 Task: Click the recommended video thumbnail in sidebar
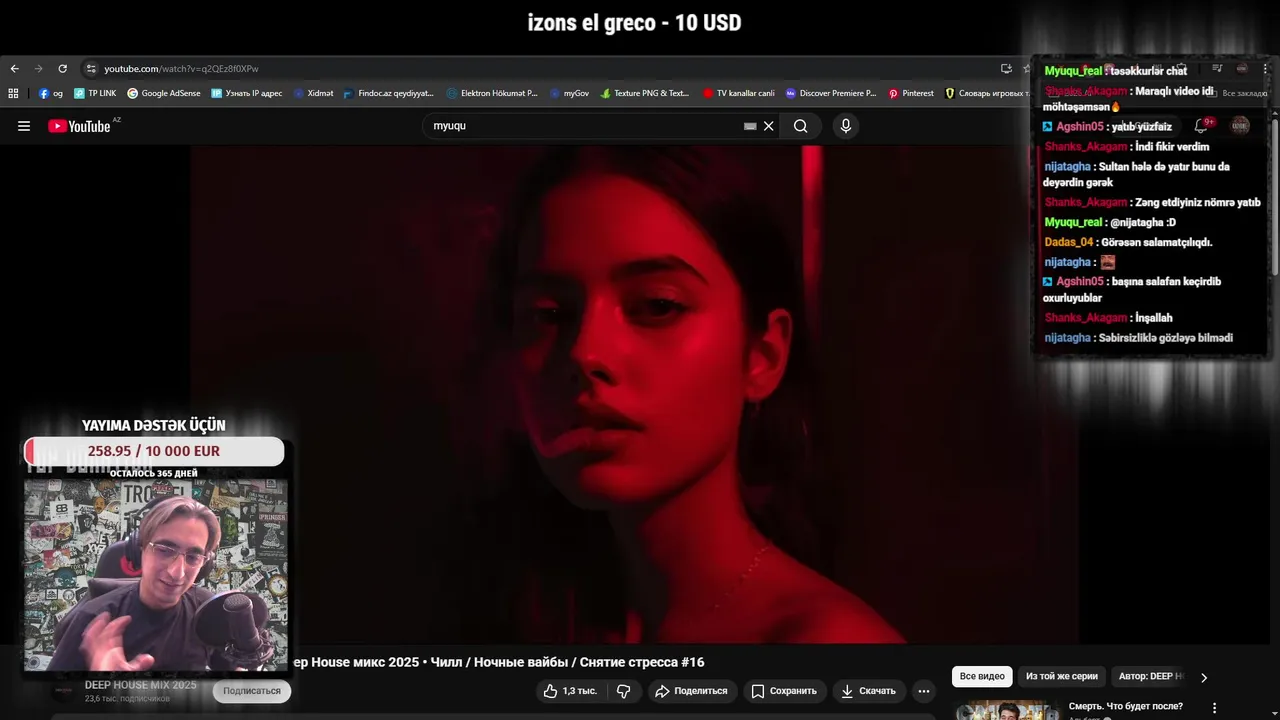tap(1007, 710)
